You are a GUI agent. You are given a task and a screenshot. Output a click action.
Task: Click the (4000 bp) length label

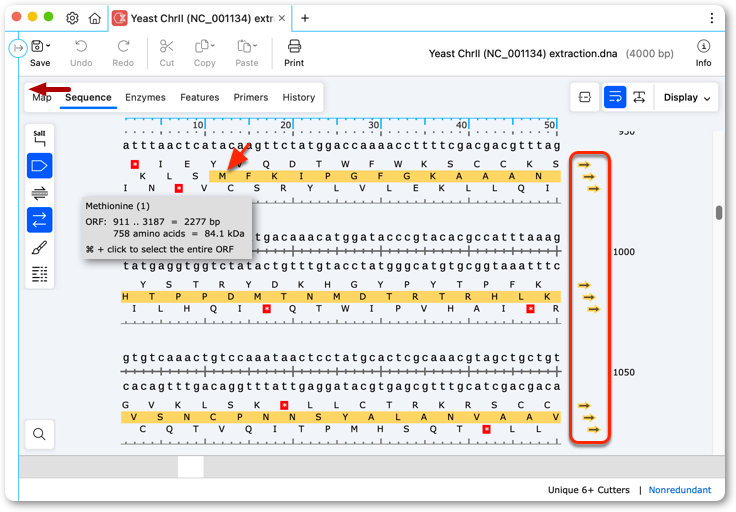650,53
